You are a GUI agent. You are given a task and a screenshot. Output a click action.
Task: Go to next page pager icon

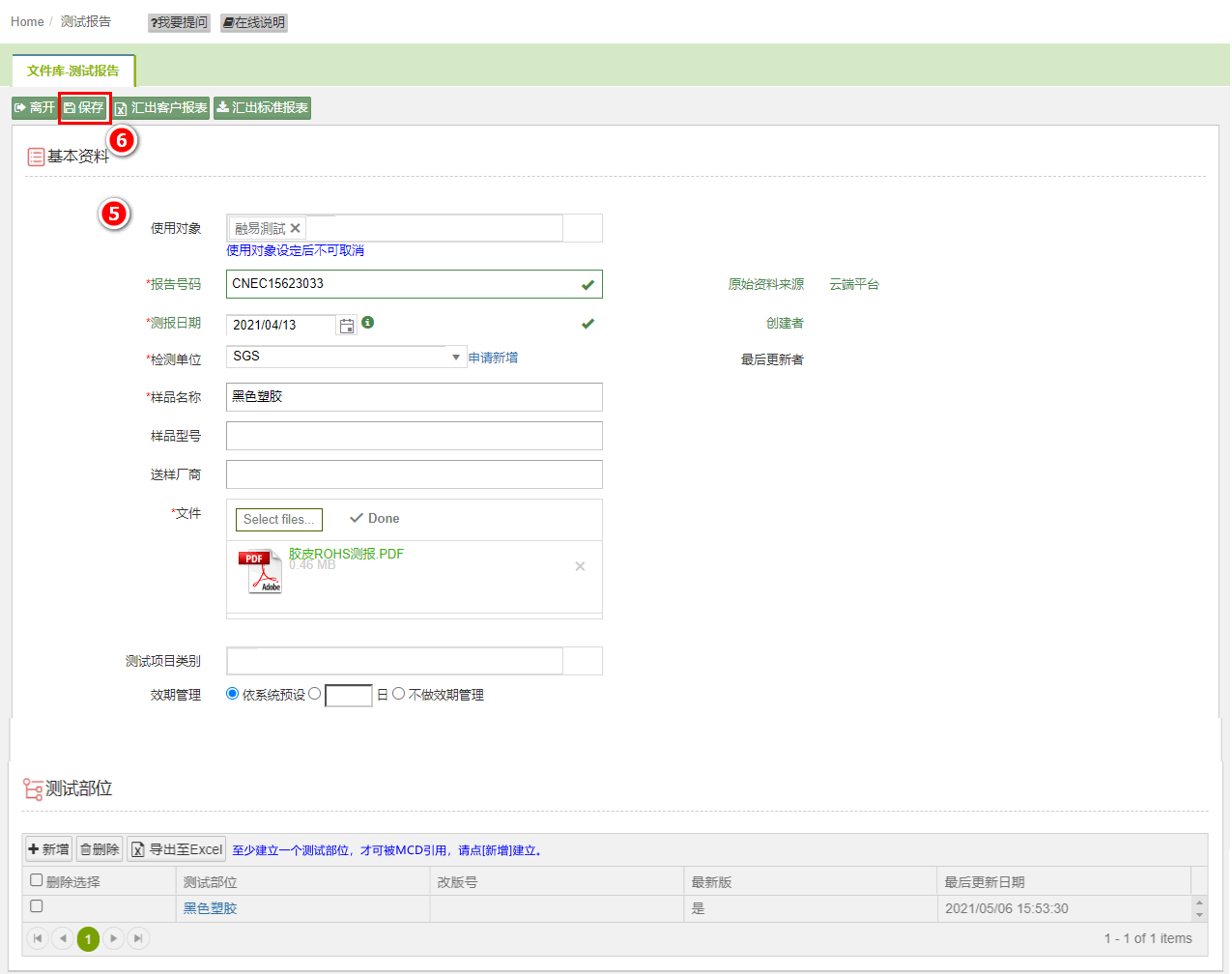[x=113, y=938]
